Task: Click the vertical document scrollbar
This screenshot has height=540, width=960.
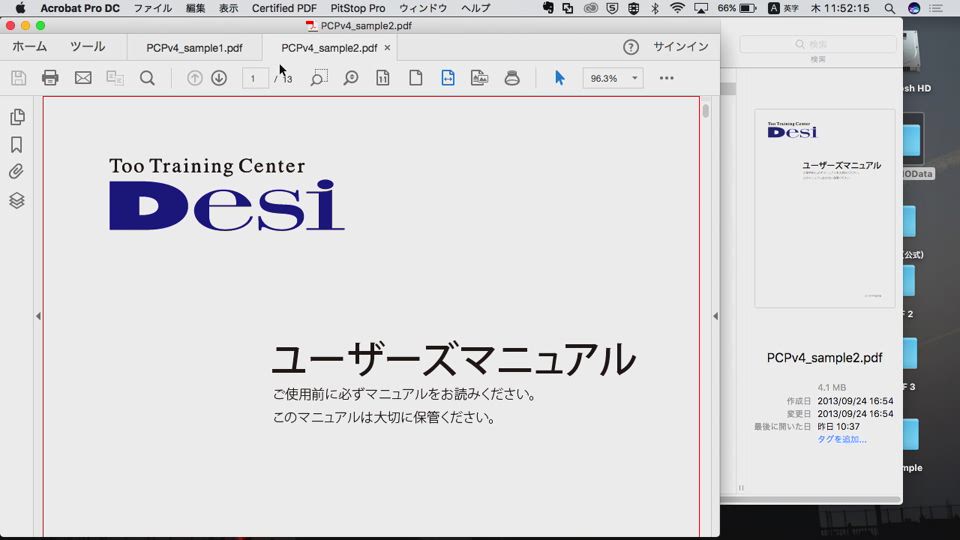Action: point(706,111)
